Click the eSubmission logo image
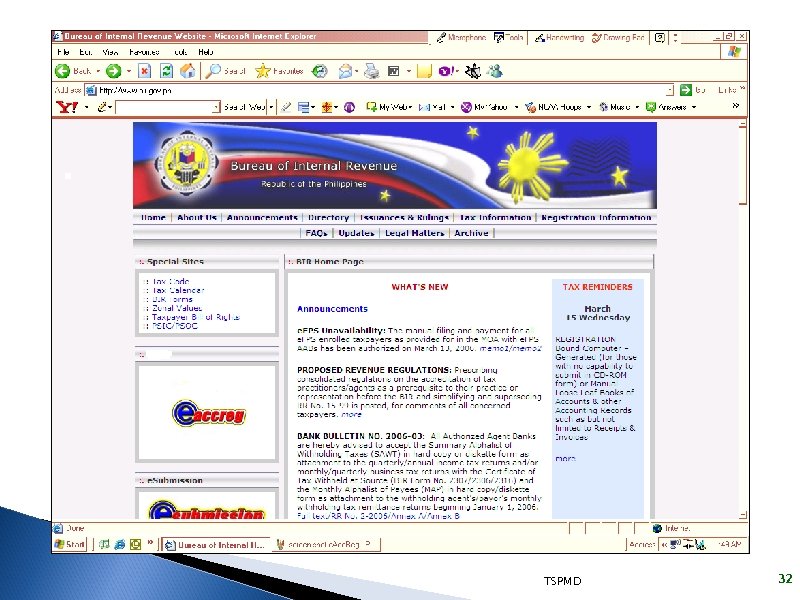This screenshot has width=800, height=600. pos(207,509)
